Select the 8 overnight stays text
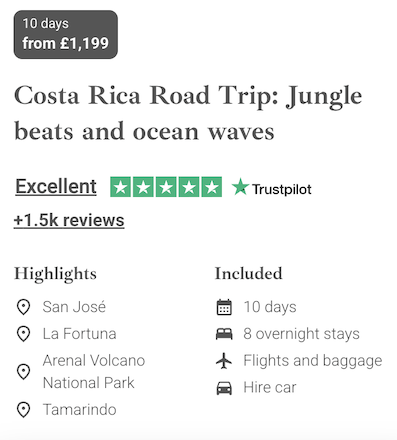This screenshot has width=397, height=440. [x=301, y=334]
